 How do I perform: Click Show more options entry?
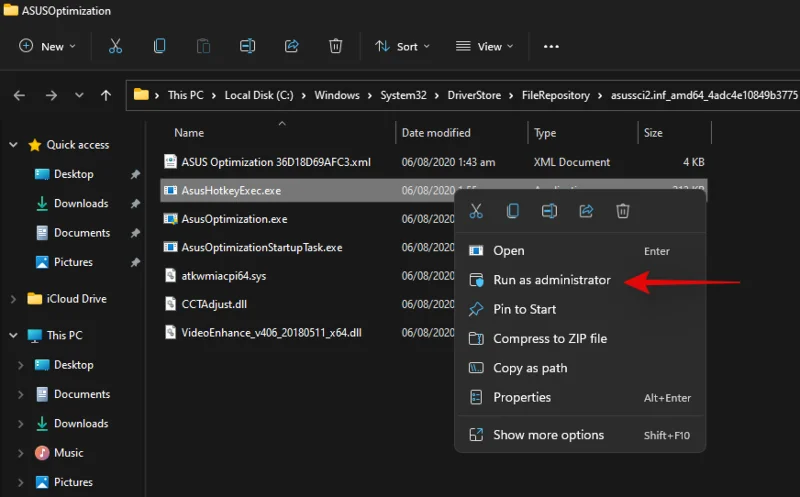[548, 435]
